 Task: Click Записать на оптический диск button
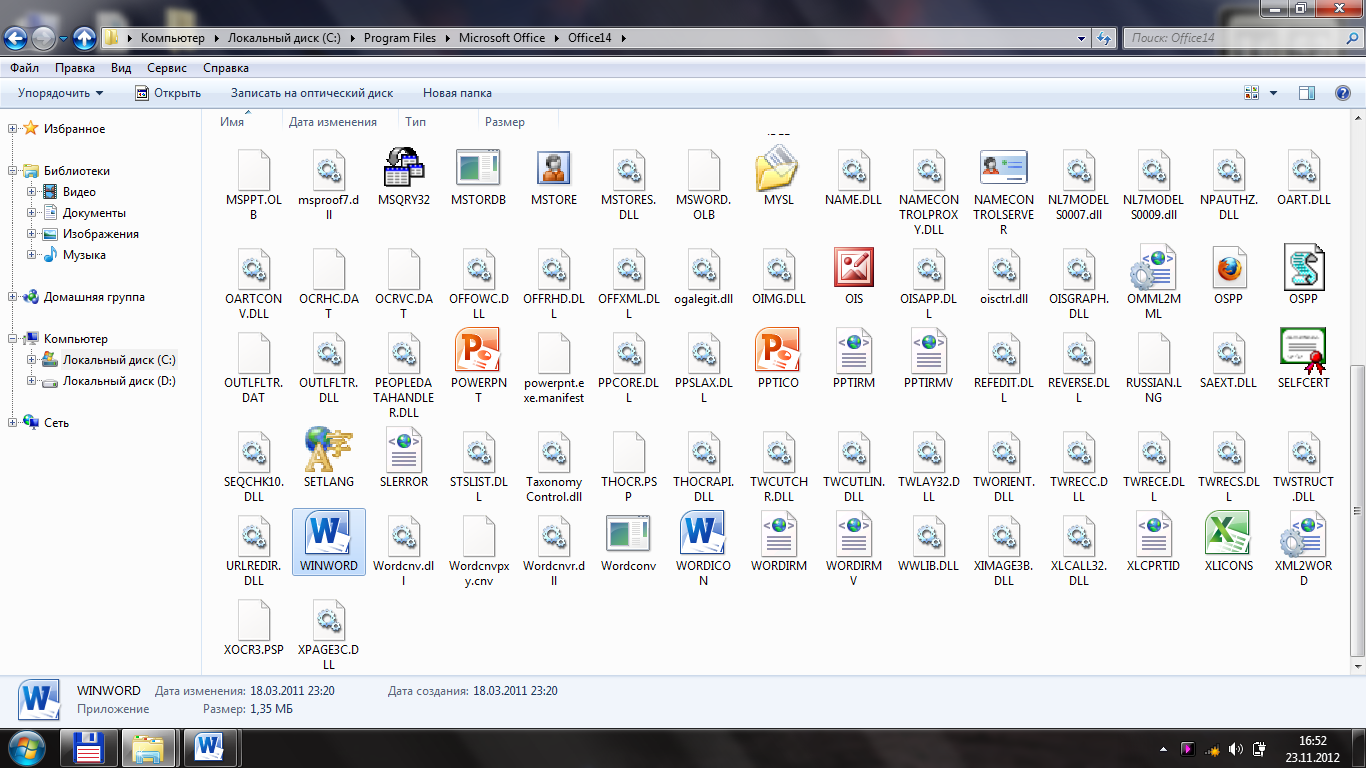[312, 93]
